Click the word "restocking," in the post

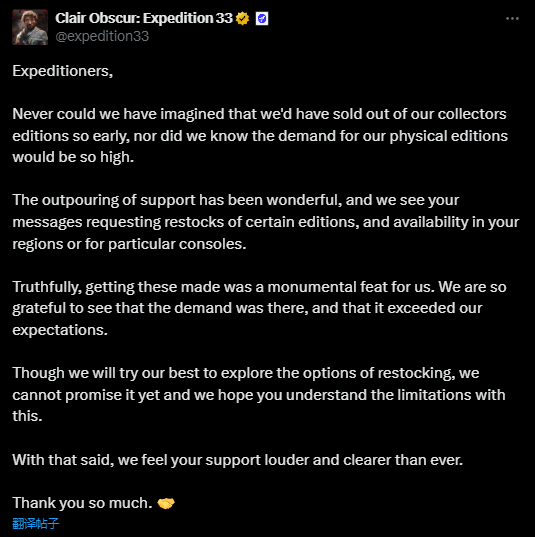[416, 373]
